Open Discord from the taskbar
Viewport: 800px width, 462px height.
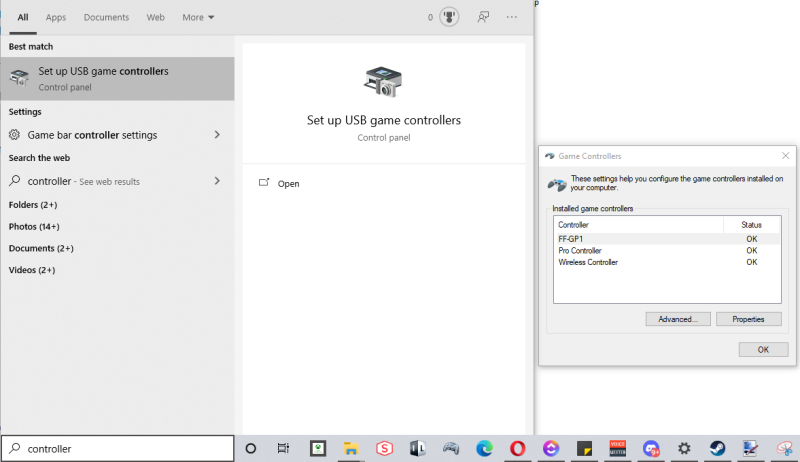click(x=651, y=448)
